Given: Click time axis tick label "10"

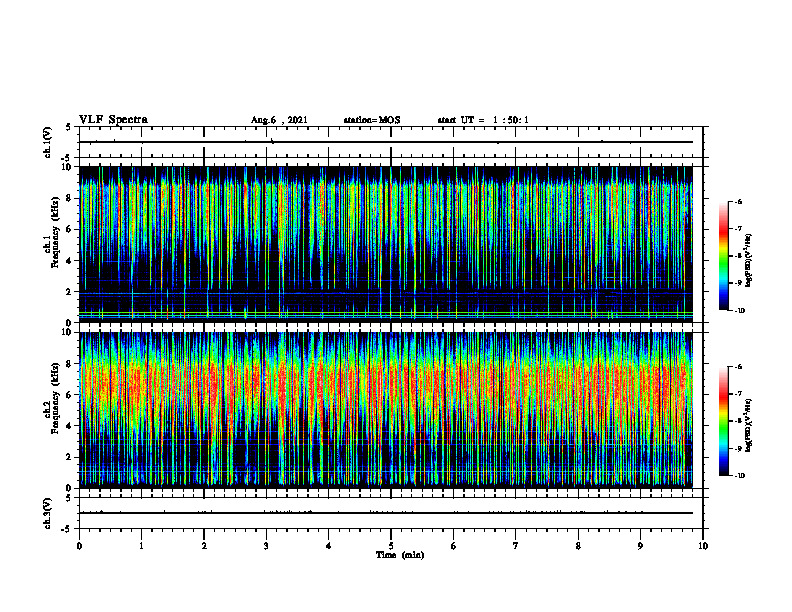Looking at the screenshot, I should coord(703,546).
